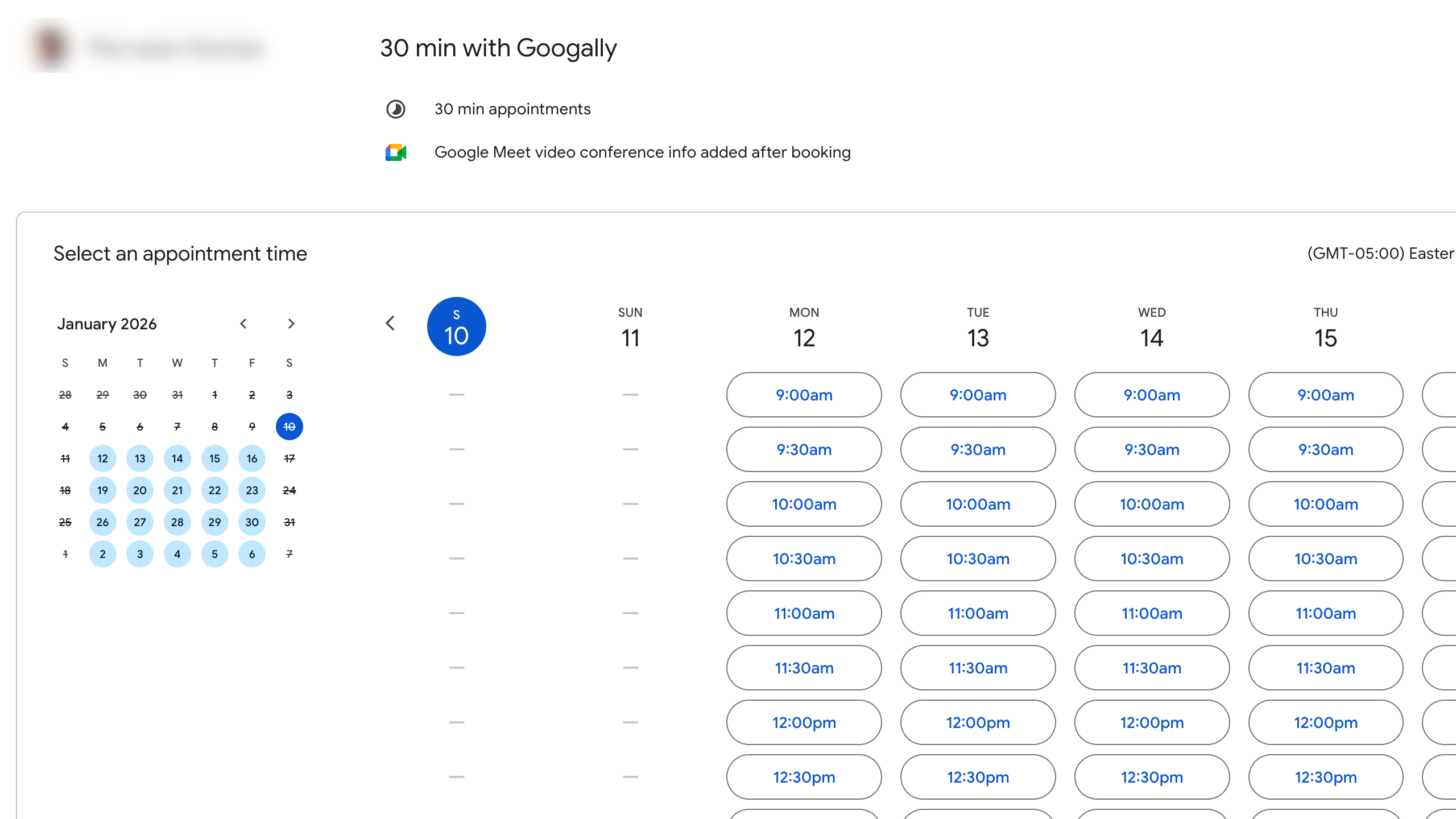Select selected date 10 in mini calendar

coord(289,427)
